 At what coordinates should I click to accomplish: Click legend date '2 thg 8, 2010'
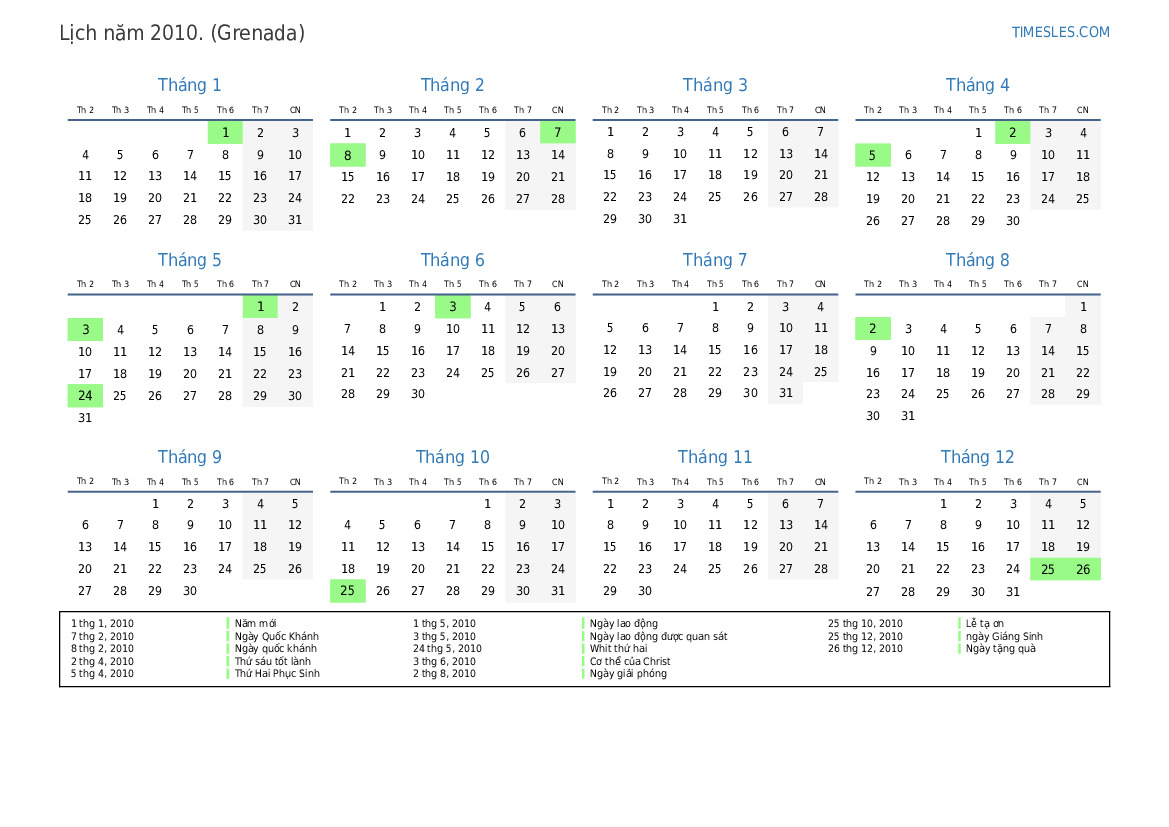(444, 673)
